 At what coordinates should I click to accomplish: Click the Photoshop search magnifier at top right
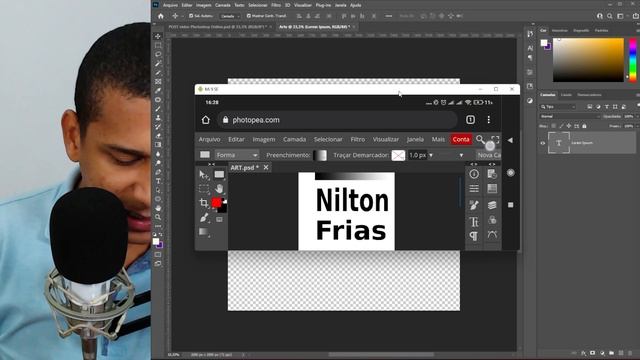[x=609, y=16]
